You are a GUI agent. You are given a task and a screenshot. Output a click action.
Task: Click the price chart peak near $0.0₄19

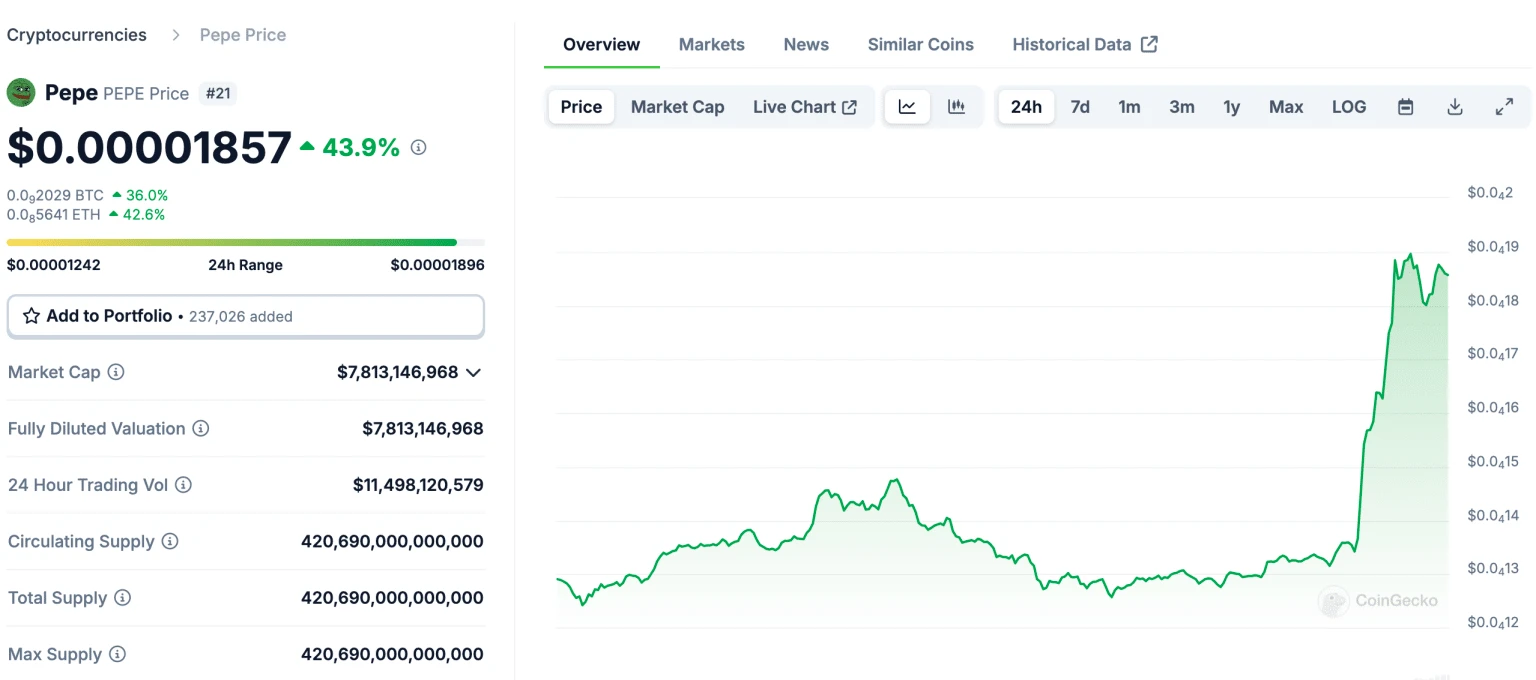tap(1410, 255)
